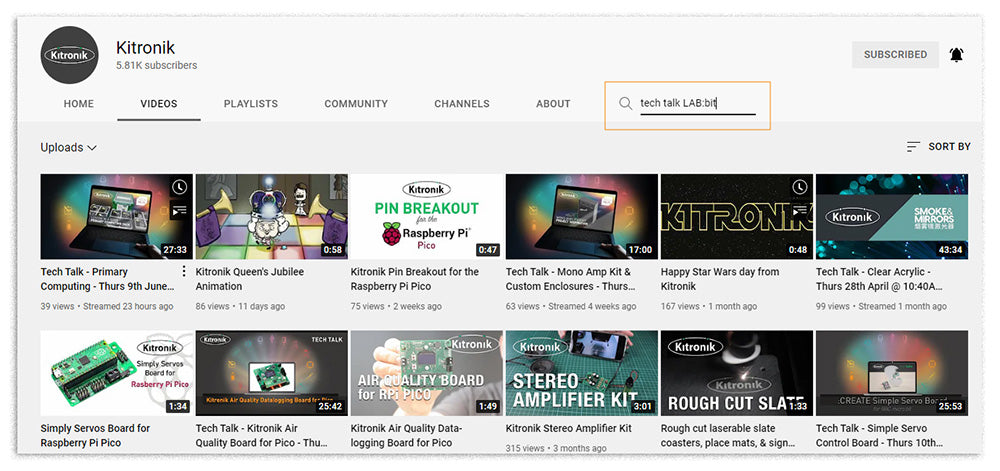Open the About tab
The width and height of the screenshot is (1000, 471).
[553, 104]
